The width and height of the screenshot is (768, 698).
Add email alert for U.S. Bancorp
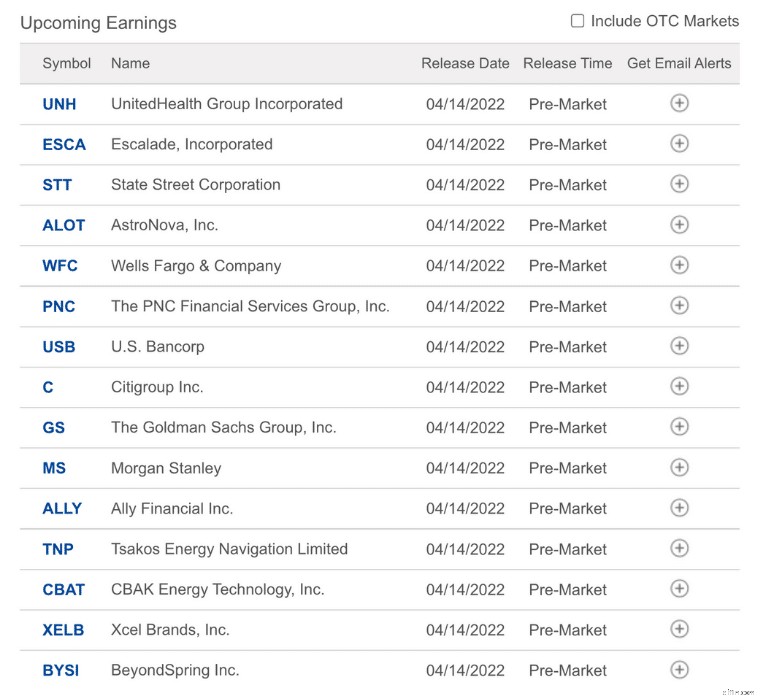click(679, 346)
